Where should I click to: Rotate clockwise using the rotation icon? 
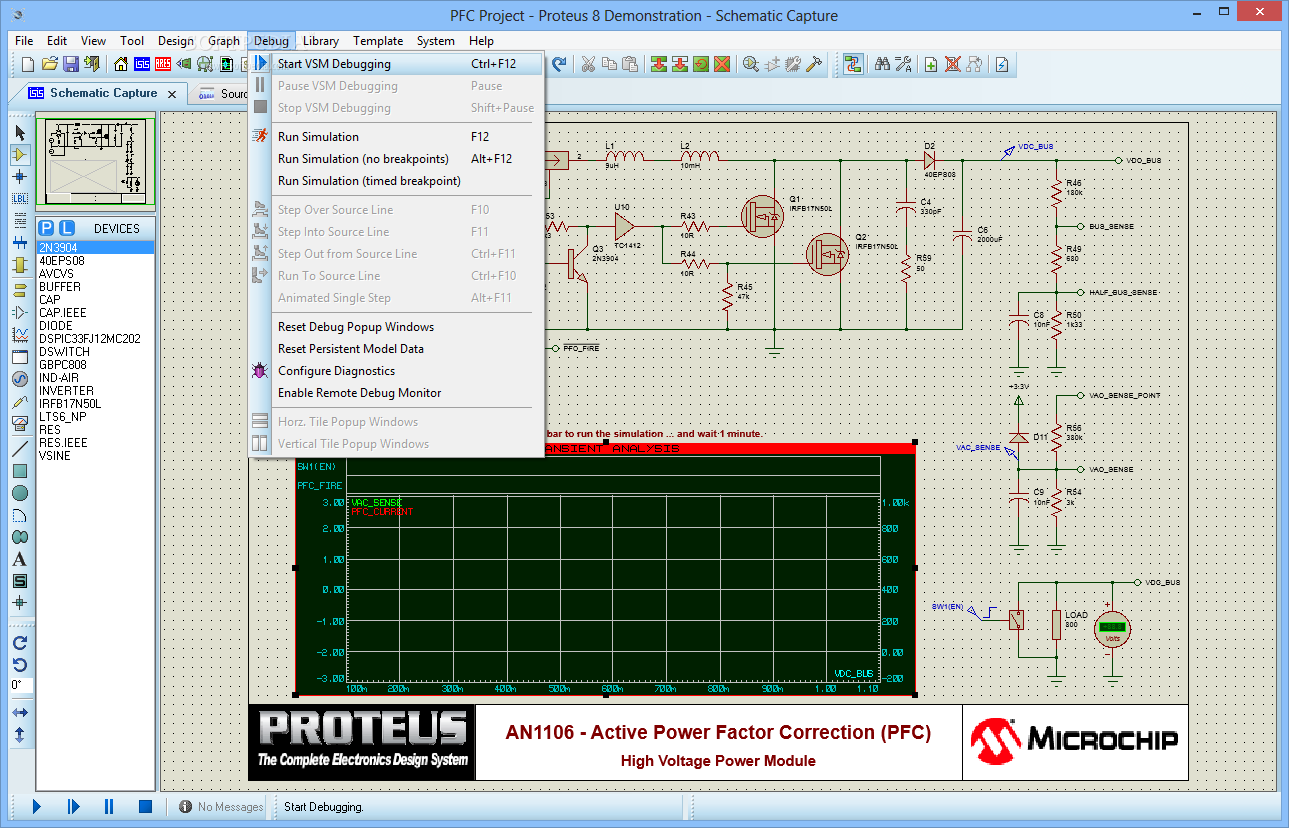click(19, 643)
